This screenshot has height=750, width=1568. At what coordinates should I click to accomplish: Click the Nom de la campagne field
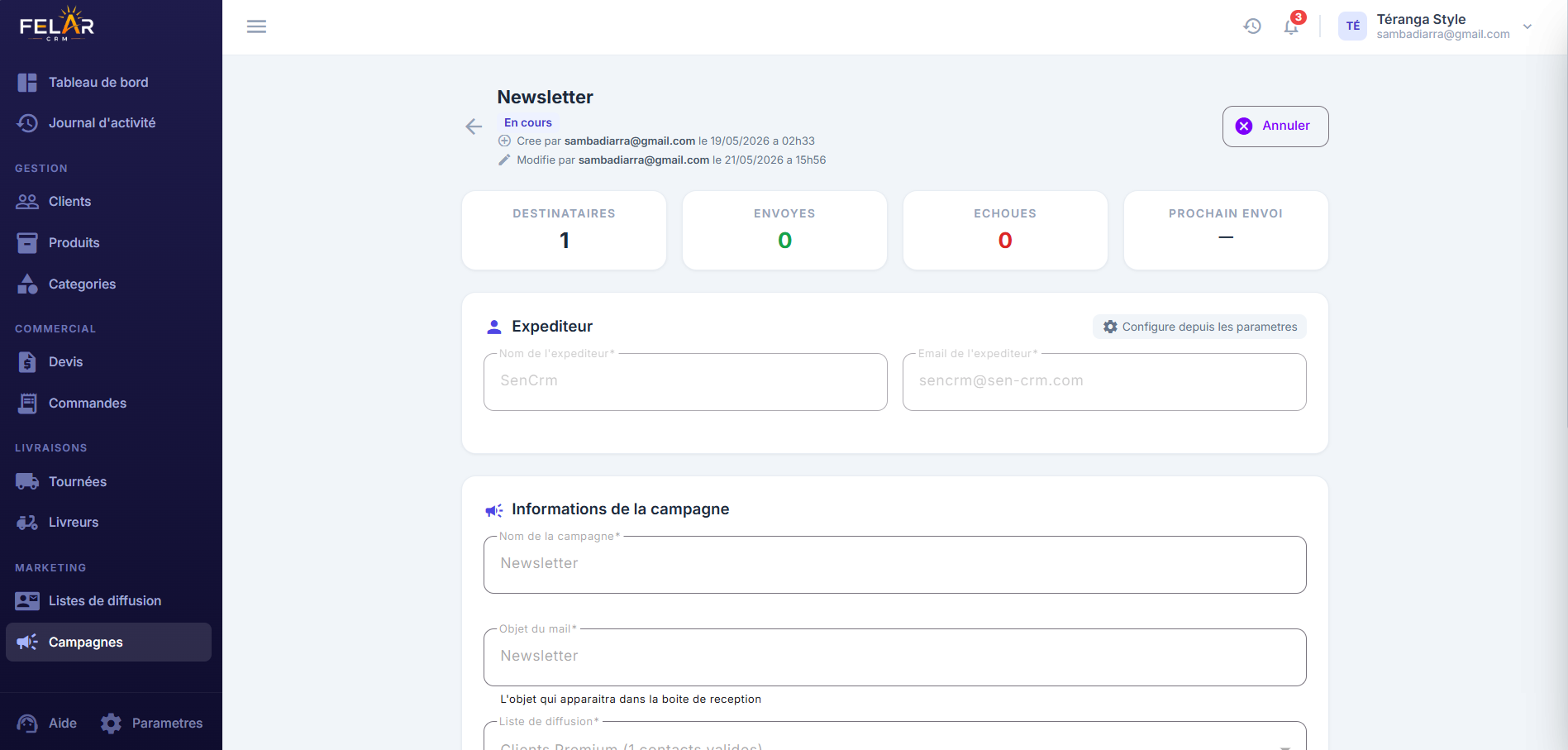(x=894, y=564)
